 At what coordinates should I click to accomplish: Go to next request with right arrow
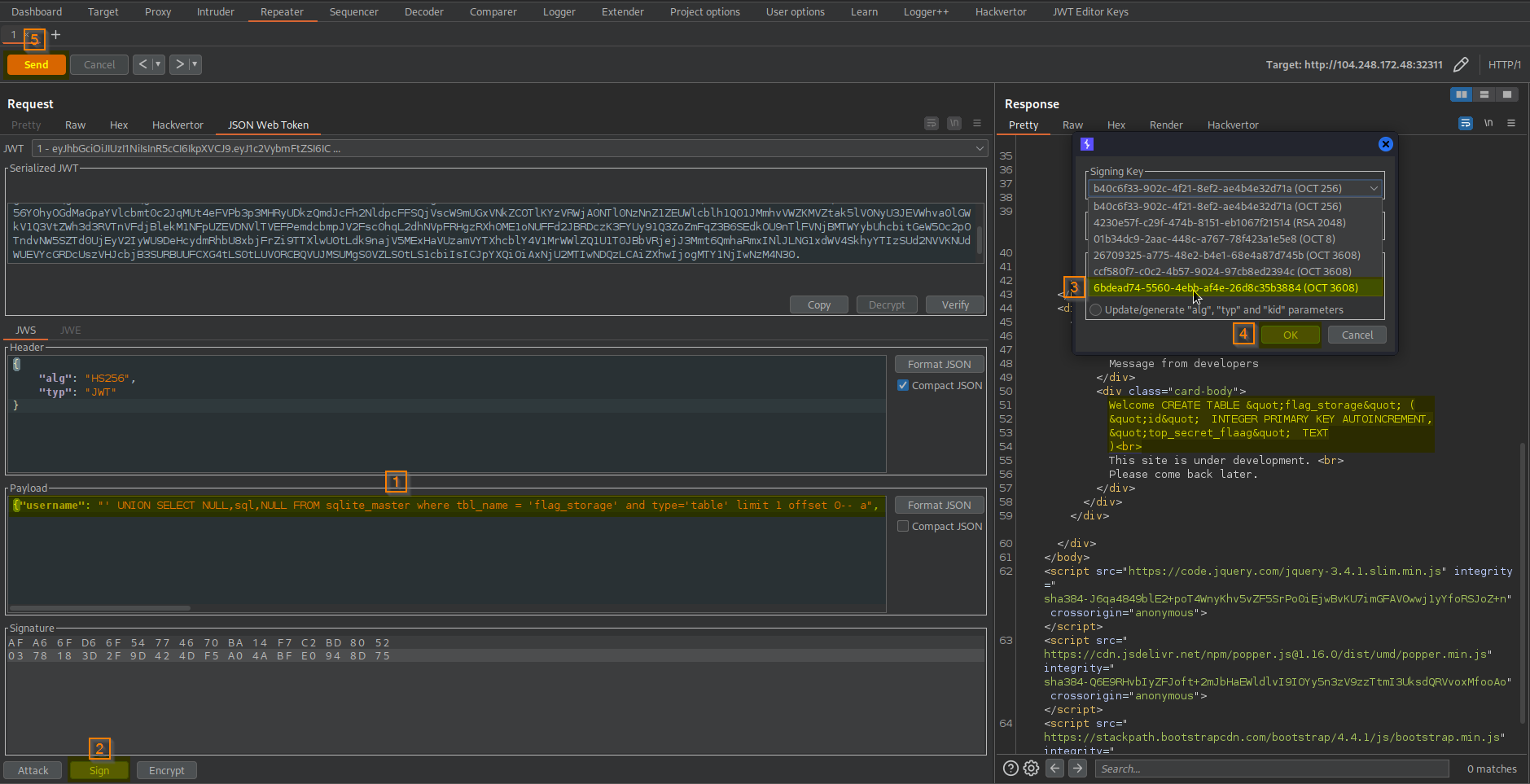[x=179, y=64]
